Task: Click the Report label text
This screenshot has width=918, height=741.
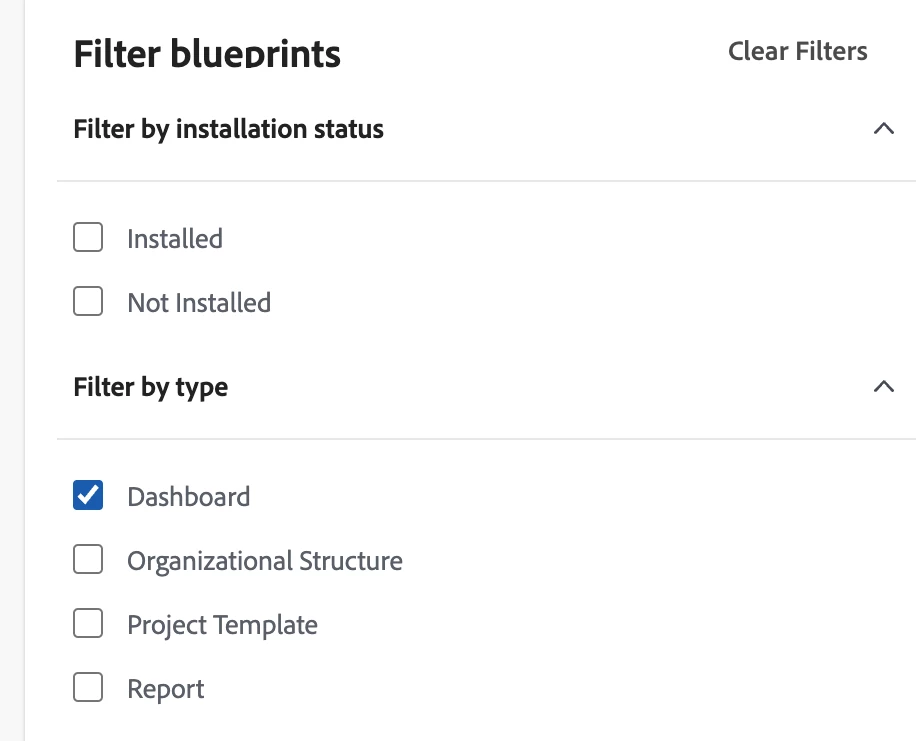Action: coord(165,689)
